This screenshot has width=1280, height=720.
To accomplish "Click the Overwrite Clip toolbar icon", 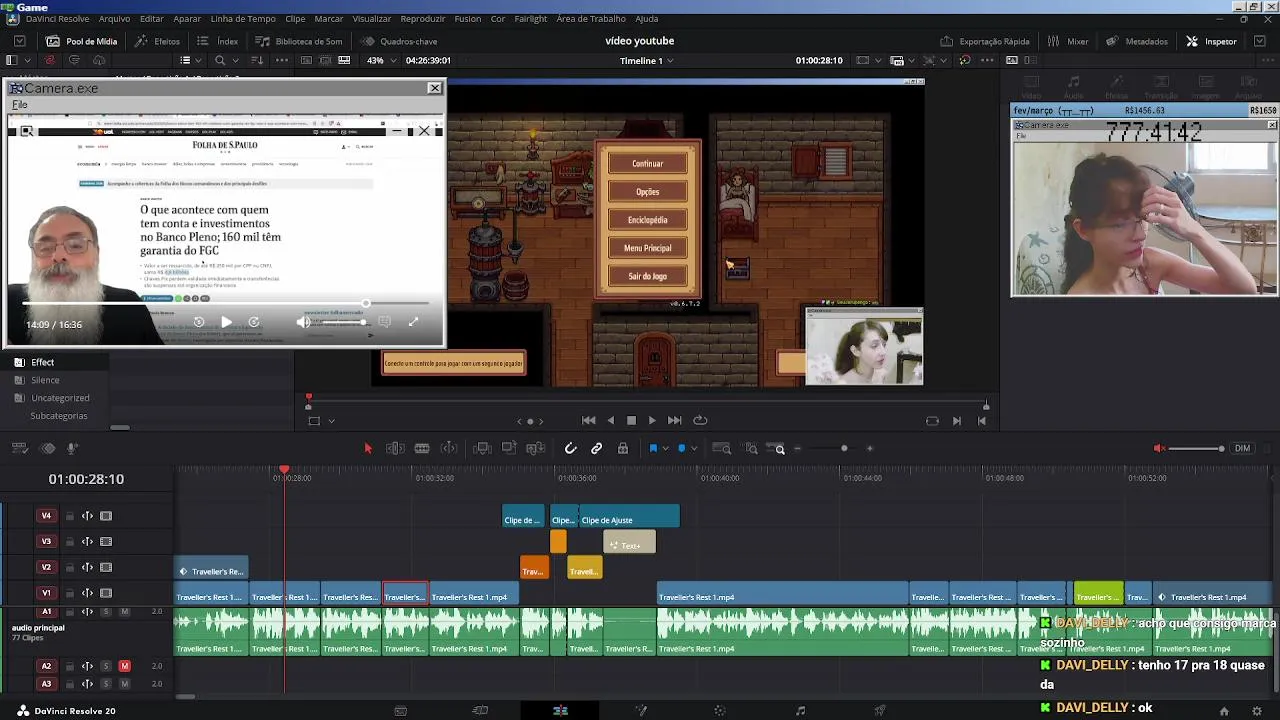I will (x=508, y=449).
